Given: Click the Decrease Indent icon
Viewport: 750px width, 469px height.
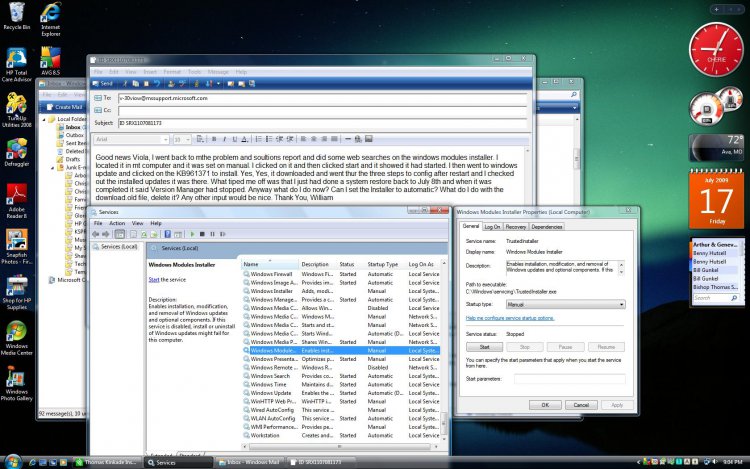Looking at the screenshot, I should [279, 139].
